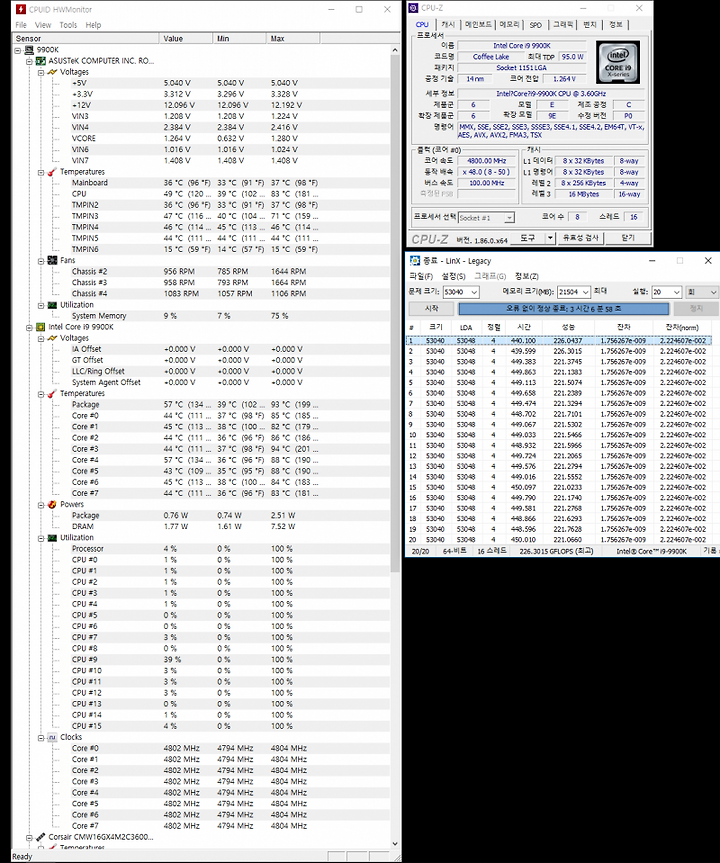Click the 성능 column header in LinX

point(568,327)
